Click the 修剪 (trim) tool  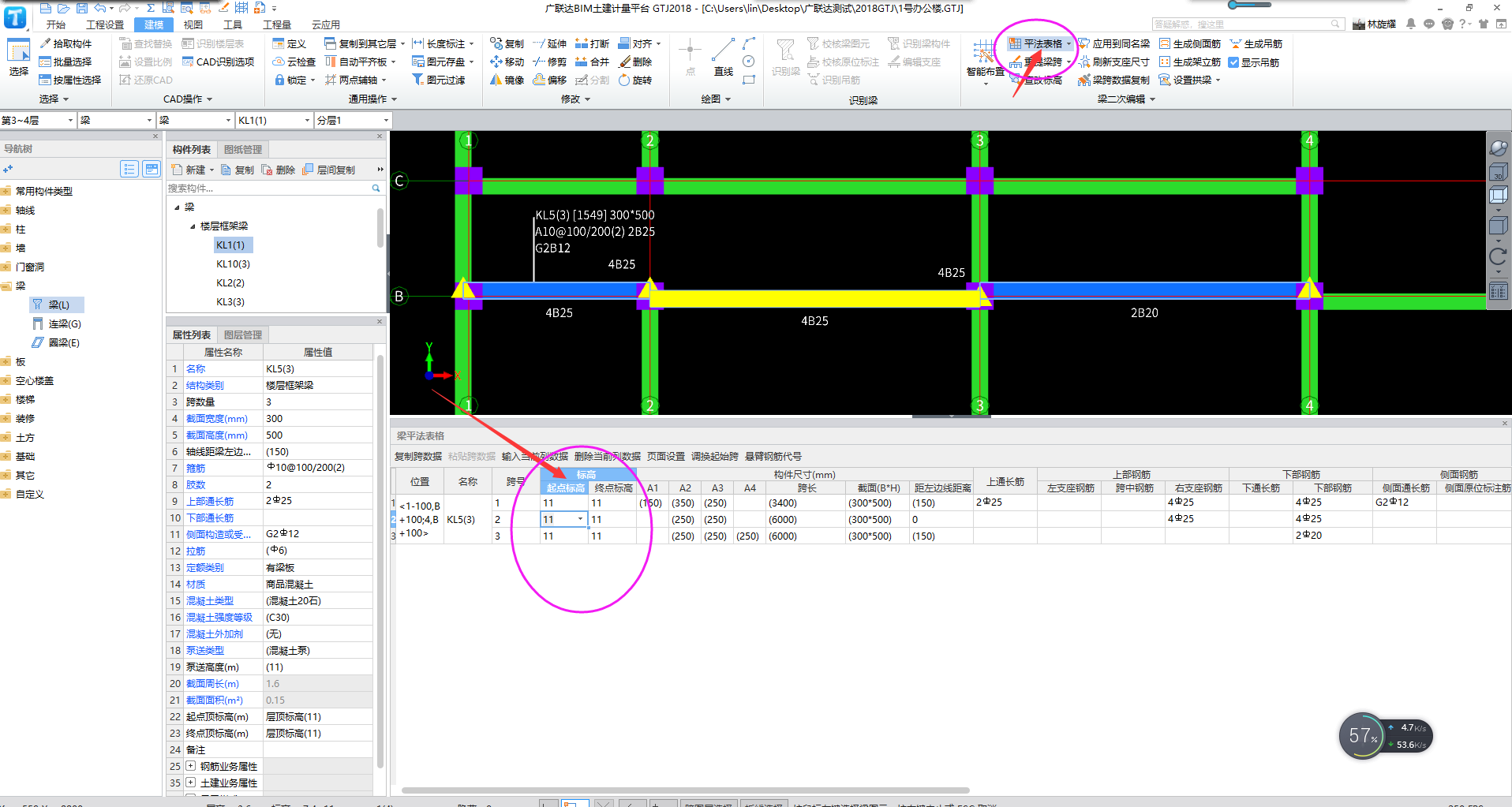click(x=549, y=62)
